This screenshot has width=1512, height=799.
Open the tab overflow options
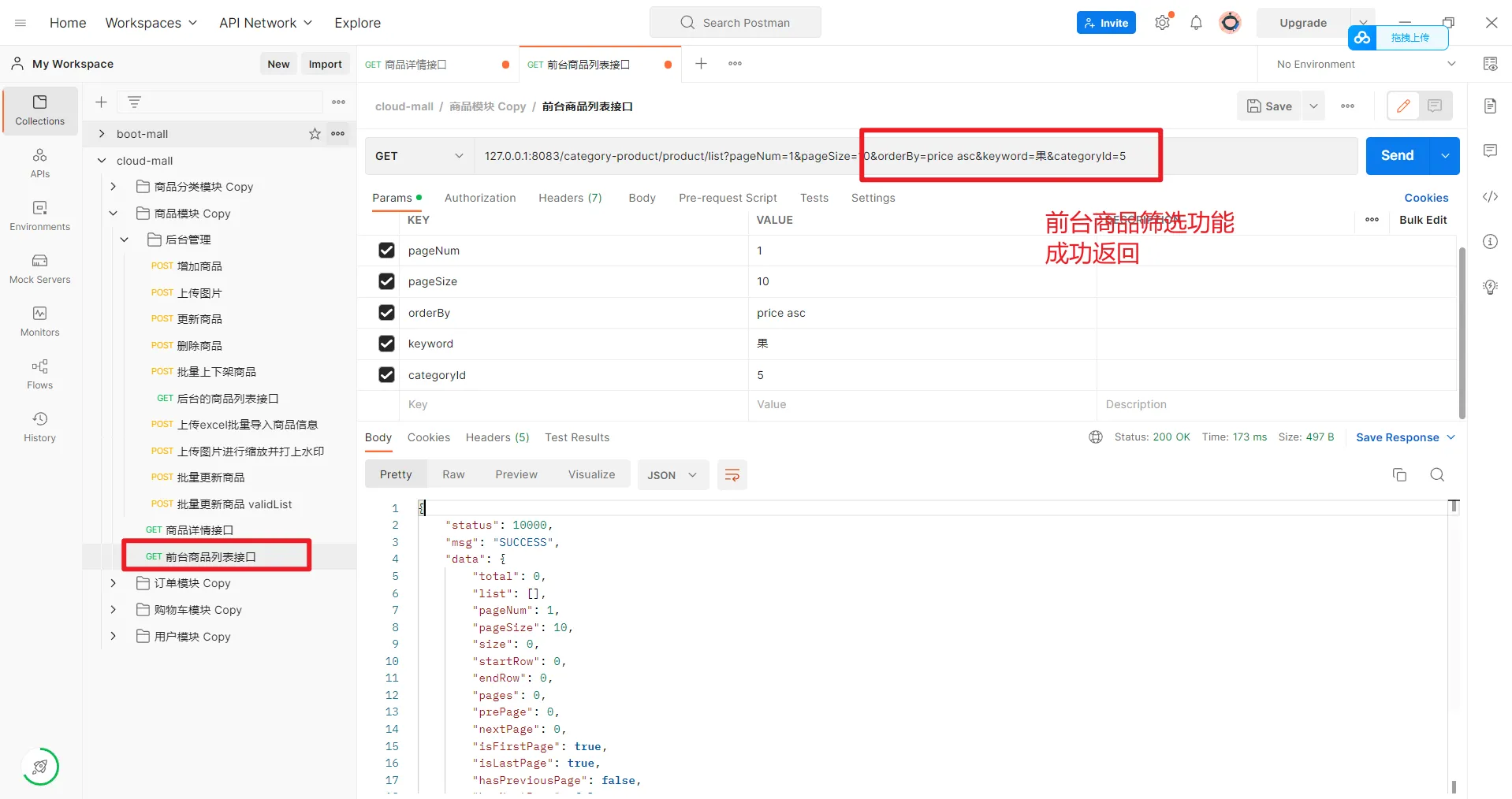pyautogui.click(x=735, y=64)
